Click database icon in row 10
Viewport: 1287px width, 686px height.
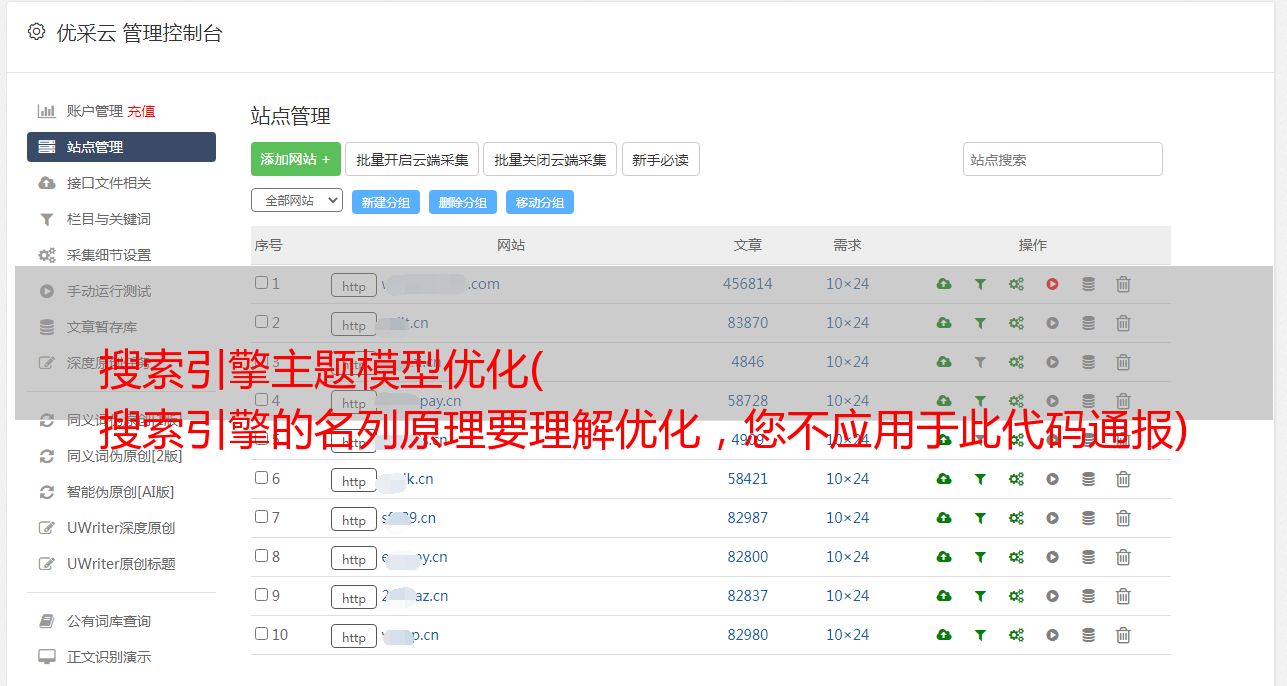click(1088, 635)
